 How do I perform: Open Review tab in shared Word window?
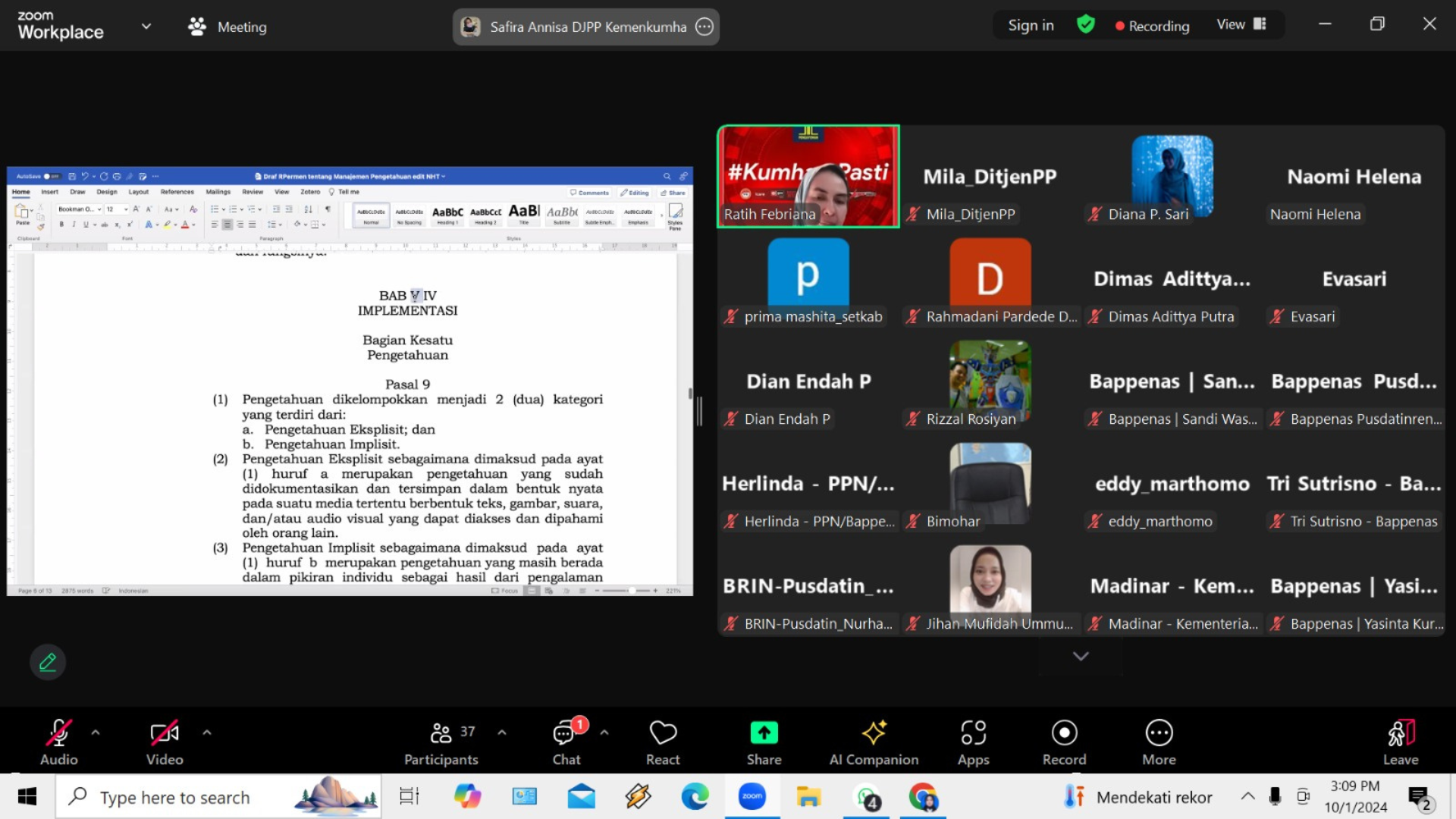253,192
